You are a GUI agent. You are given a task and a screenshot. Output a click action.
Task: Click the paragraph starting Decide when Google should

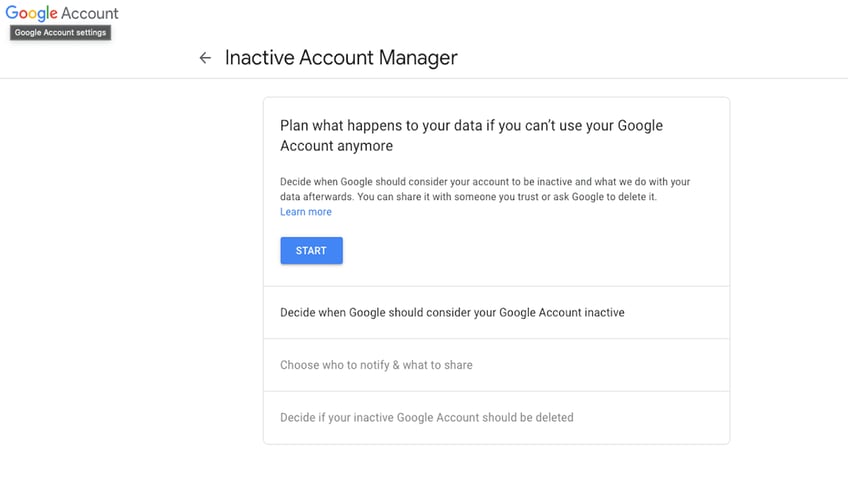pos(485,189)
